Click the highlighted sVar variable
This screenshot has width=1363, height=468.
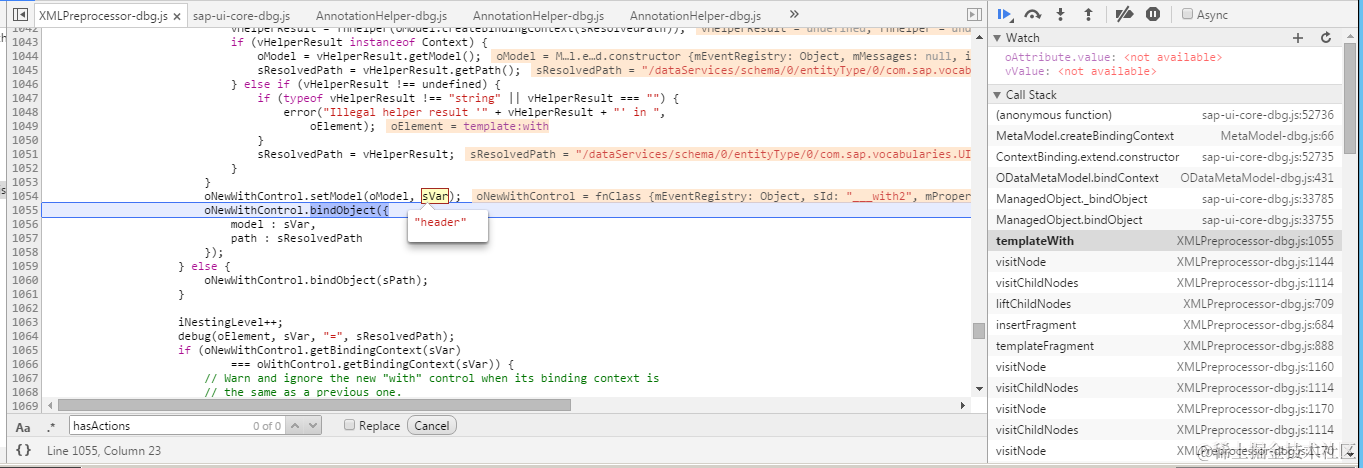tap(435, 197)
